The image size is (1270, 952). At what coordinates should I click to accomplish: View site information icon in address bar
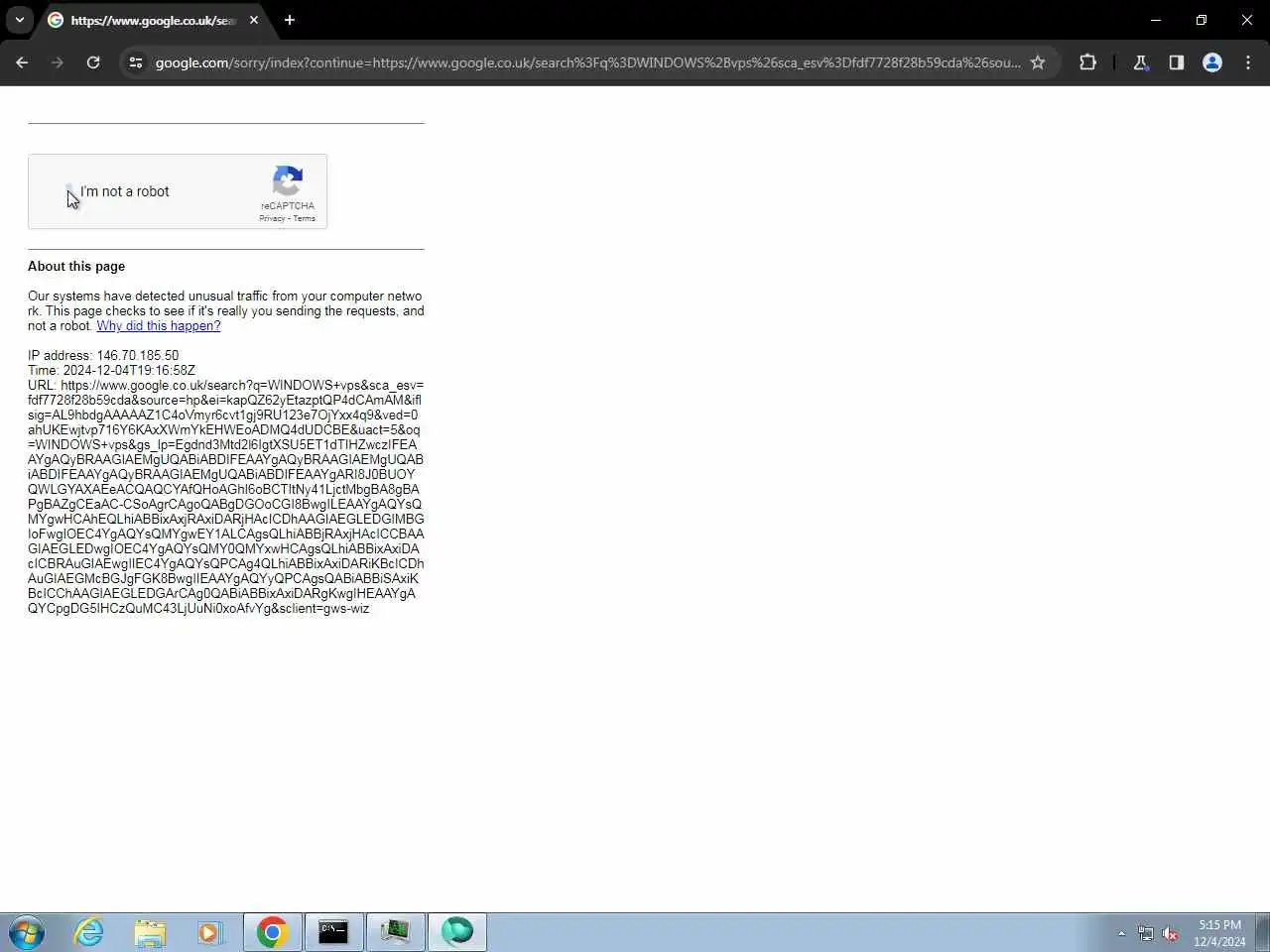(x=136, y=62)
